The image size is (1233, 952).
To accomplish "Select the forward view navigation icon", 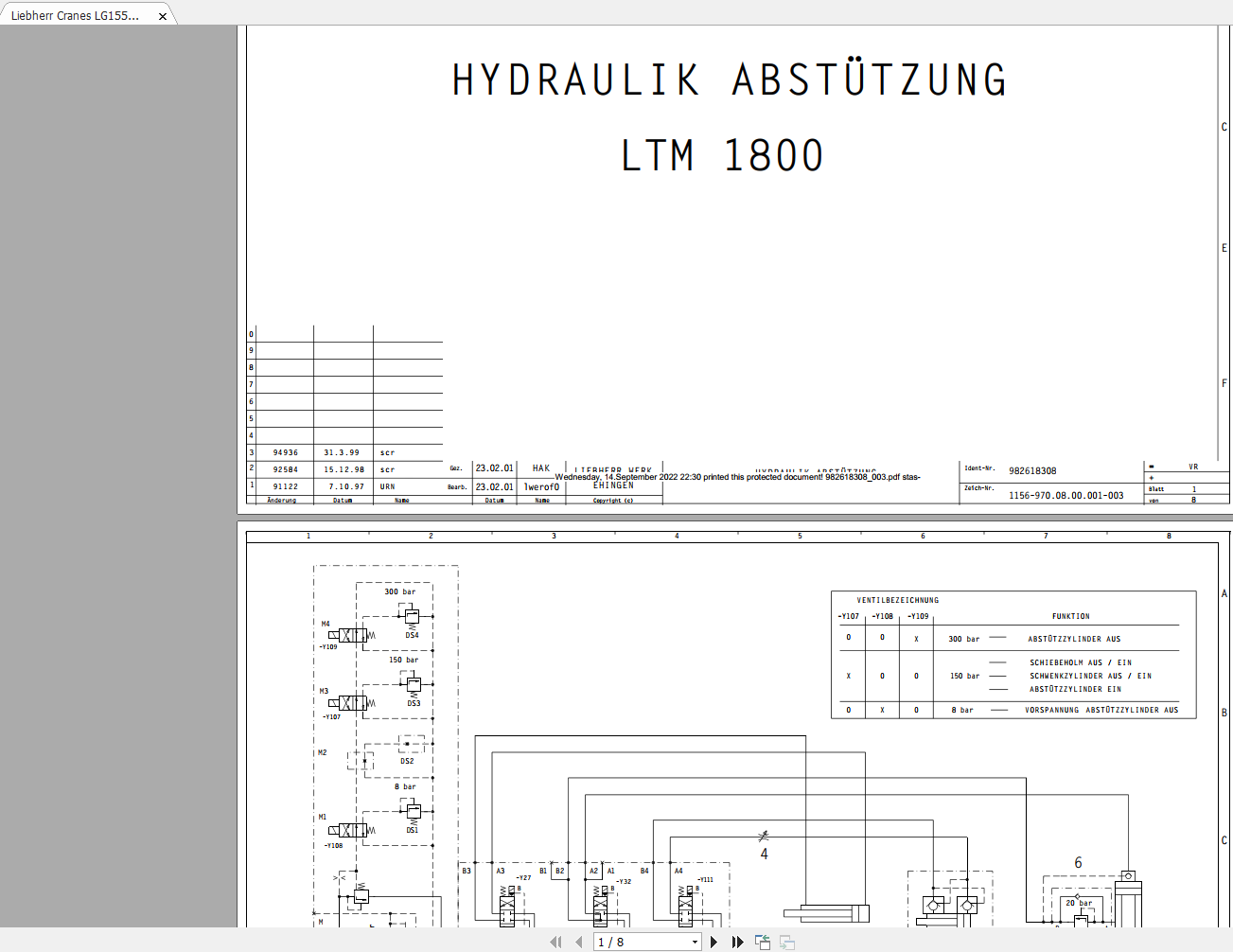I will coord(786,942).
